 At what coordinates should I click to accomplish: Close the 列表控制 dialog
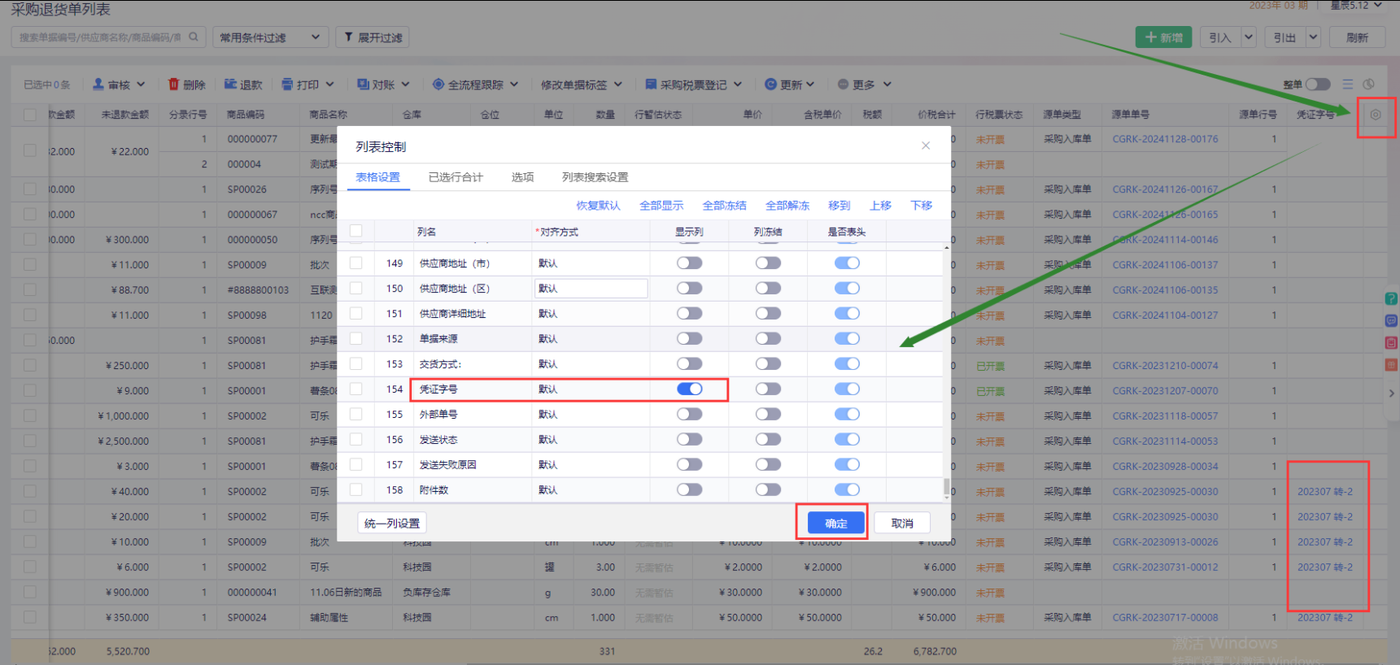925,146
